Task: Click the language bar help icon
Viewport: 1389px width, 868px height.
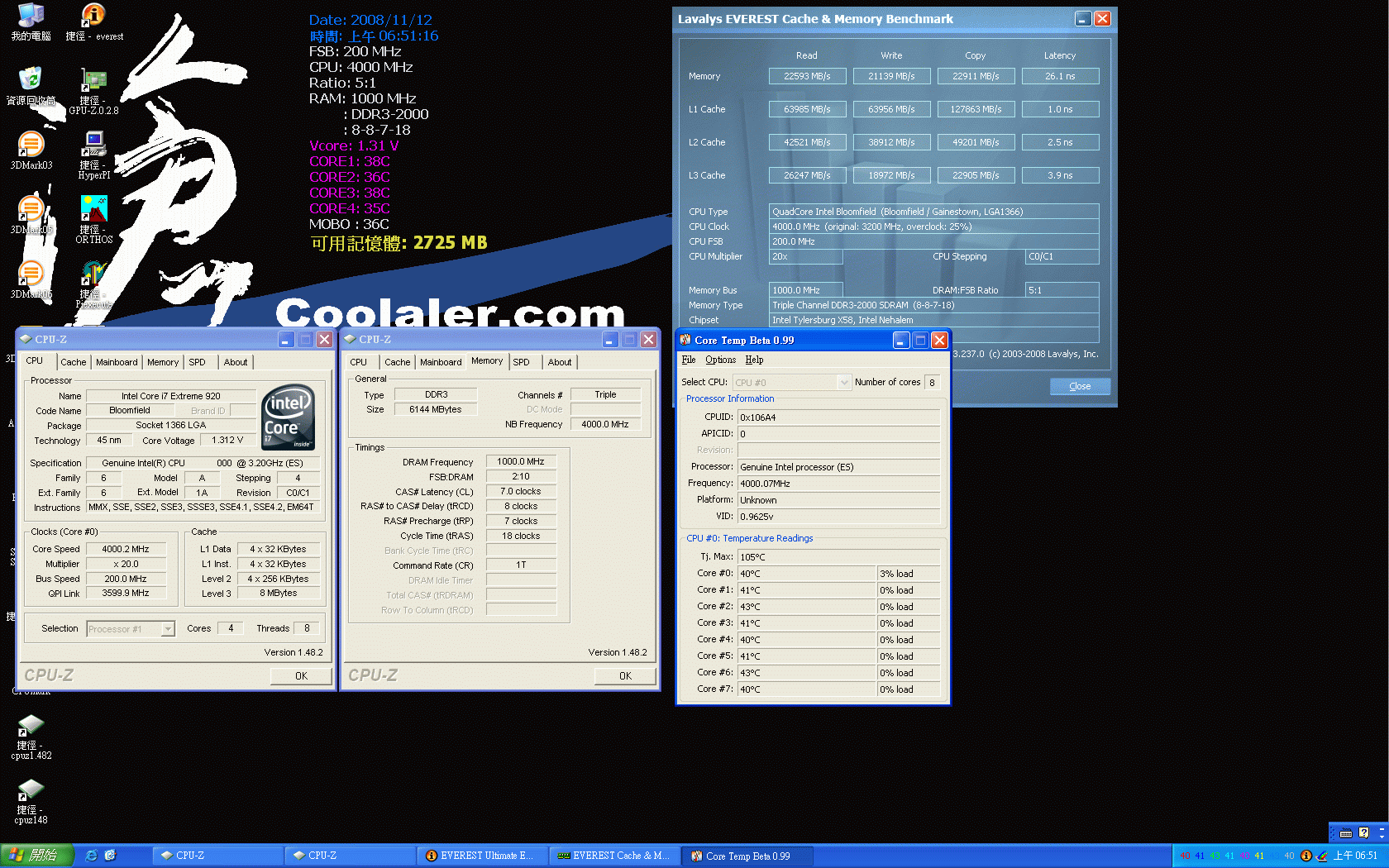Action: (x=1363, y=832)
